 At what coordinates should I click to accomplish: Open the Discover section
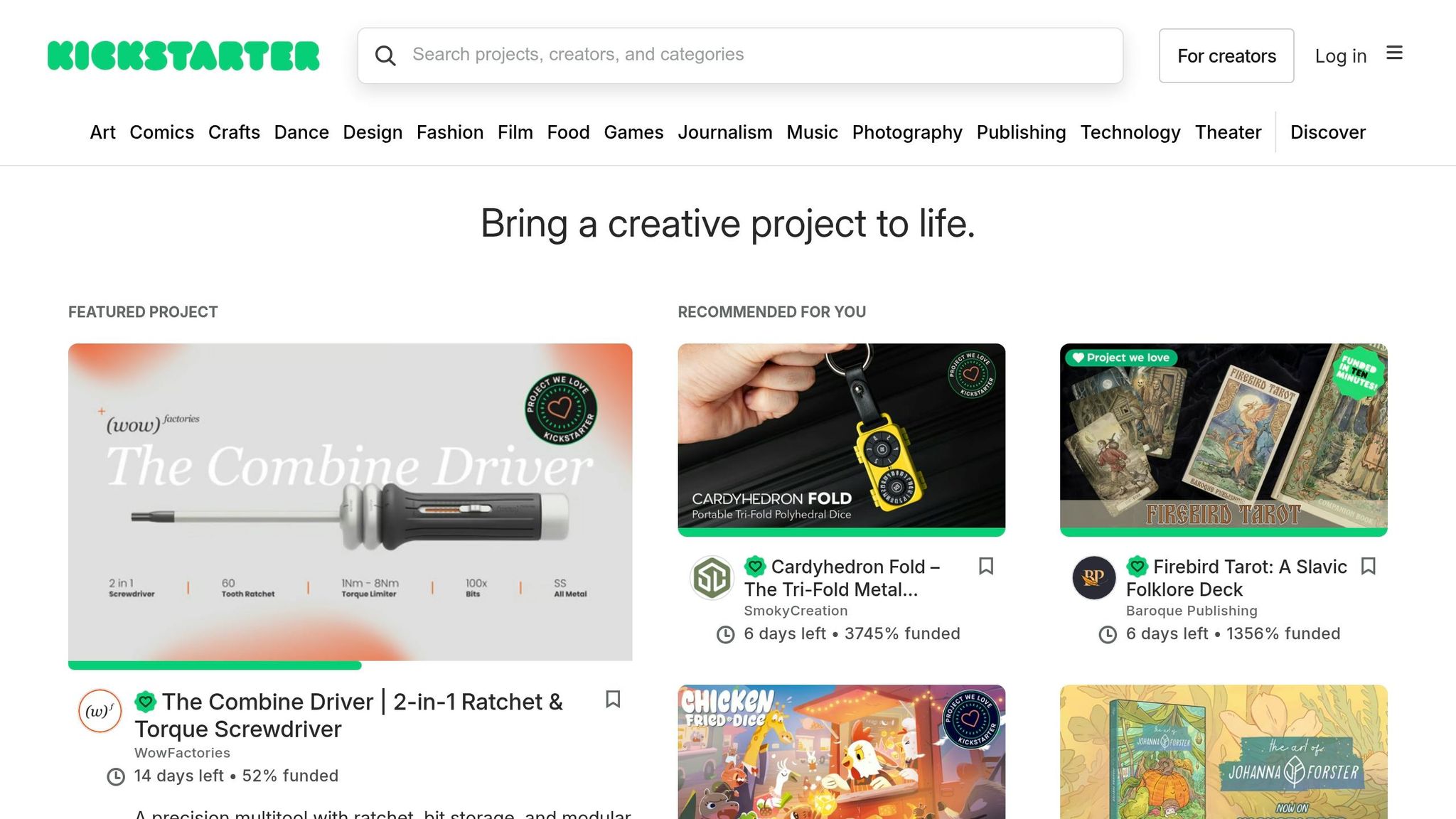pos(1327,132)
